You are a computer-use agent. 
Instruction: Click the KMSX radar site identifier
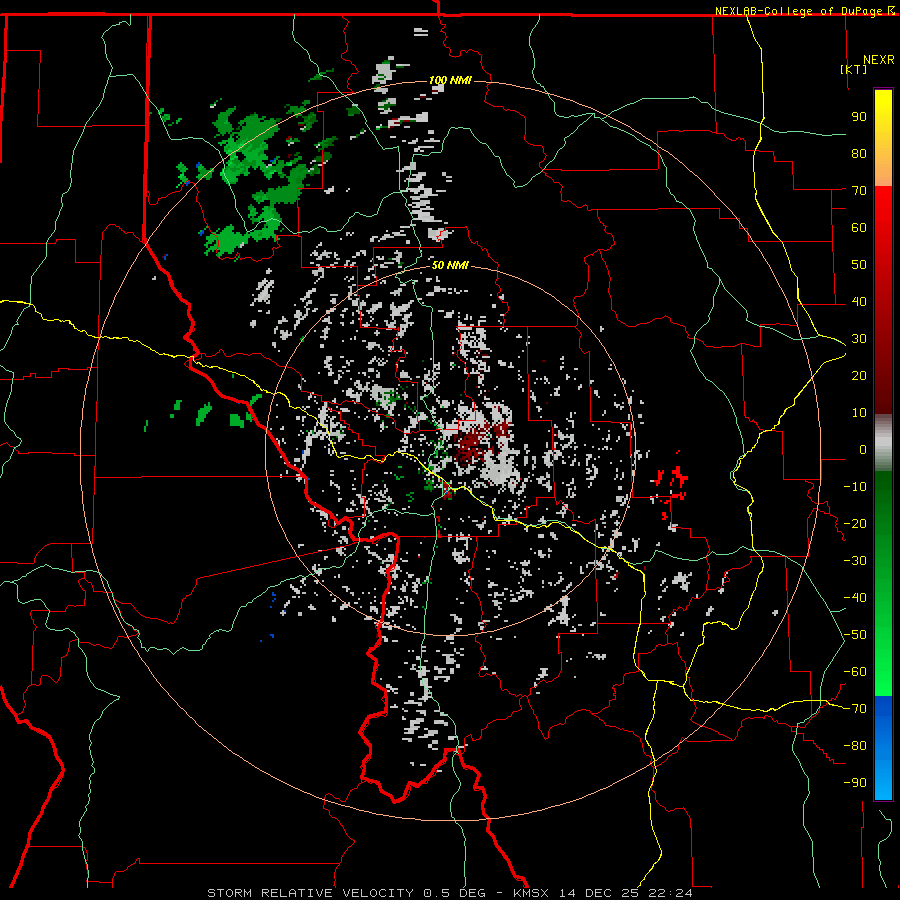pyautogui.click(x=531, y=893)
